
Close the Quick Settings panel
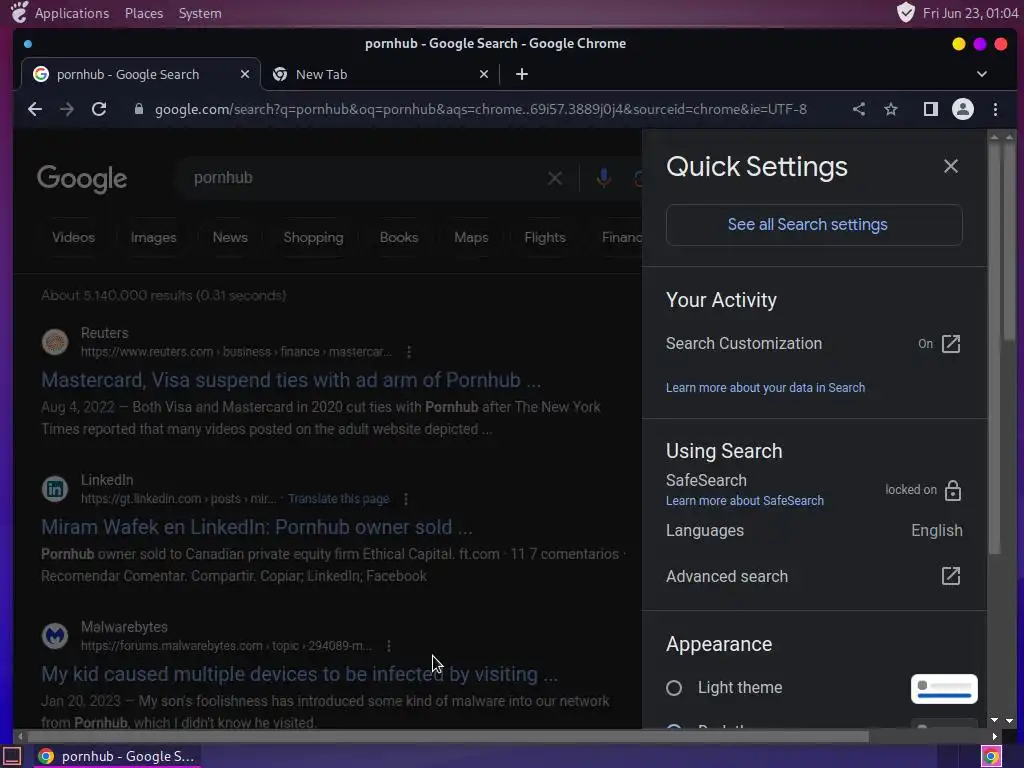click(951, 166)
